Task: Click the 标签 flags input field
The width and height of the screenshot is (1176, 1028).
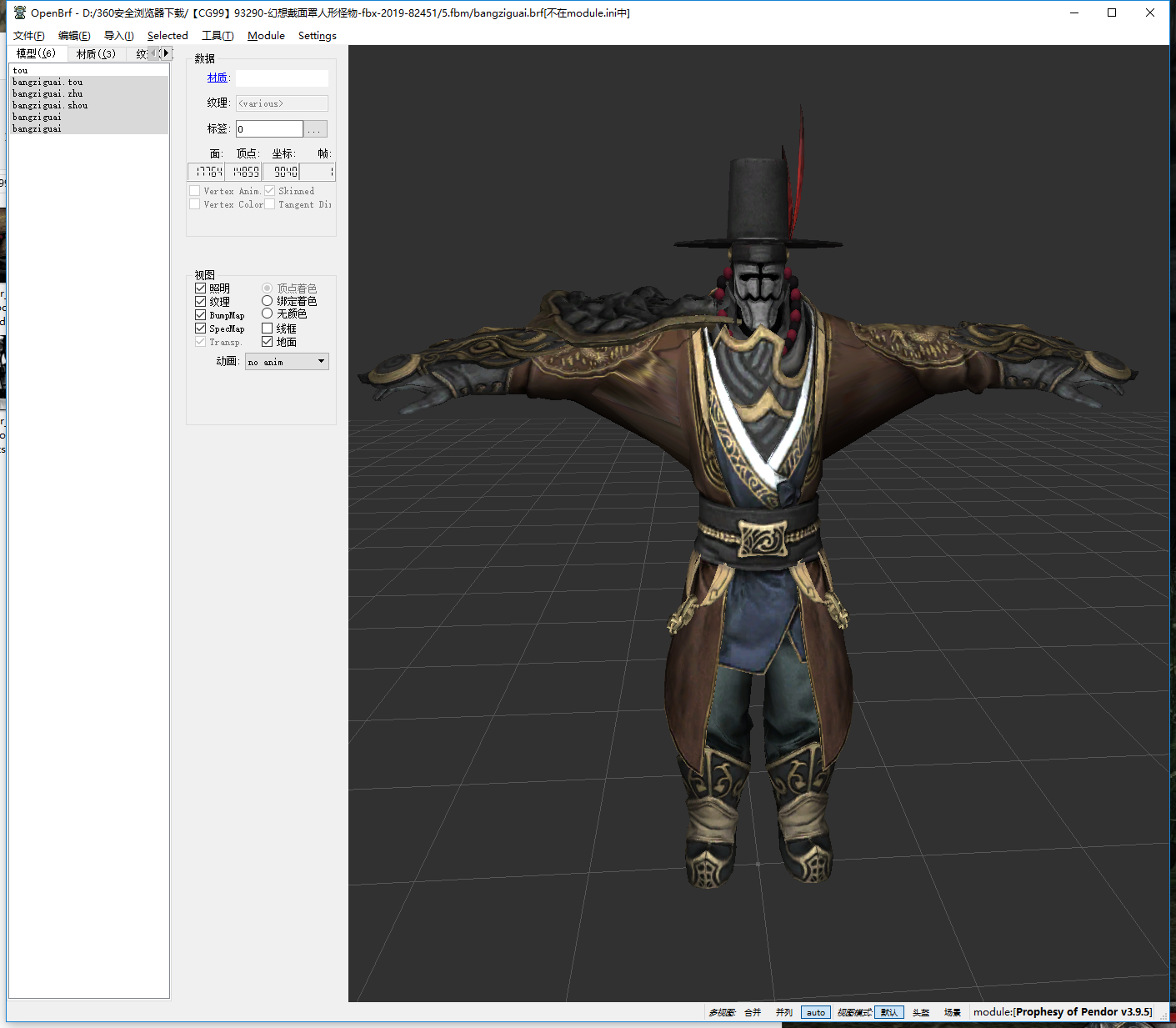Action: point(269,128)
